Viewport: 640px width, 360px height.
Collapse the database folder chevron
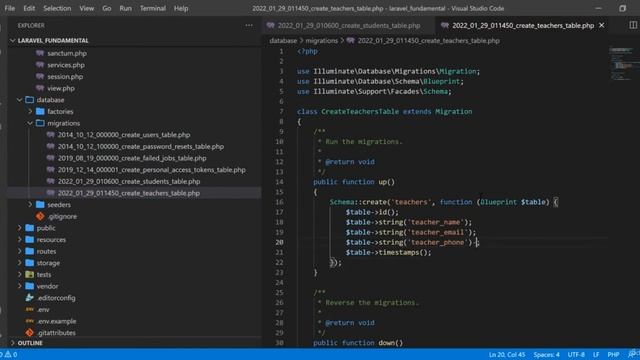pyautogui.click(x=19, y=100)
